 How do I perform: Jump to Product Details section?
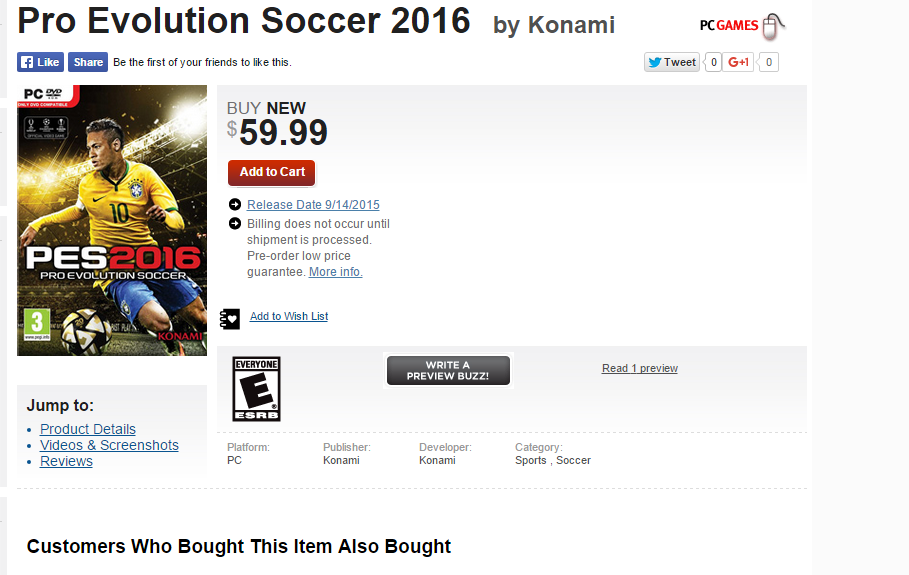coord(88,429)
